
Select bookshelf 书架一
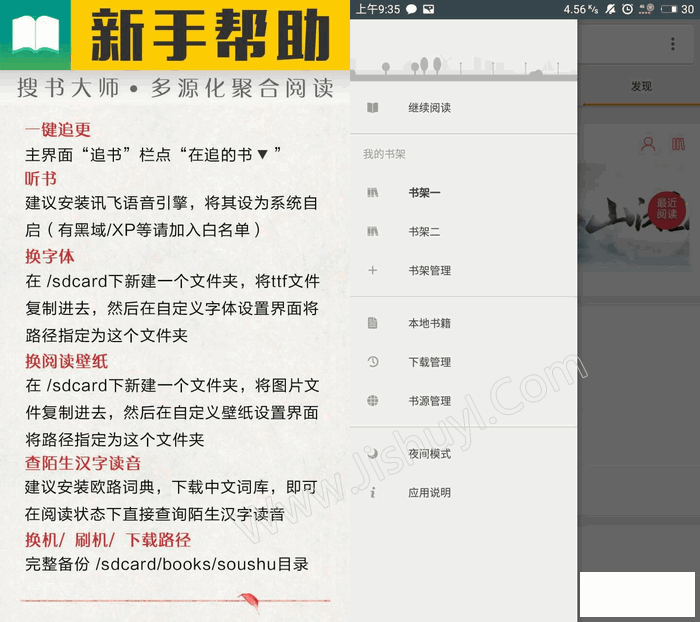(463, 193)
